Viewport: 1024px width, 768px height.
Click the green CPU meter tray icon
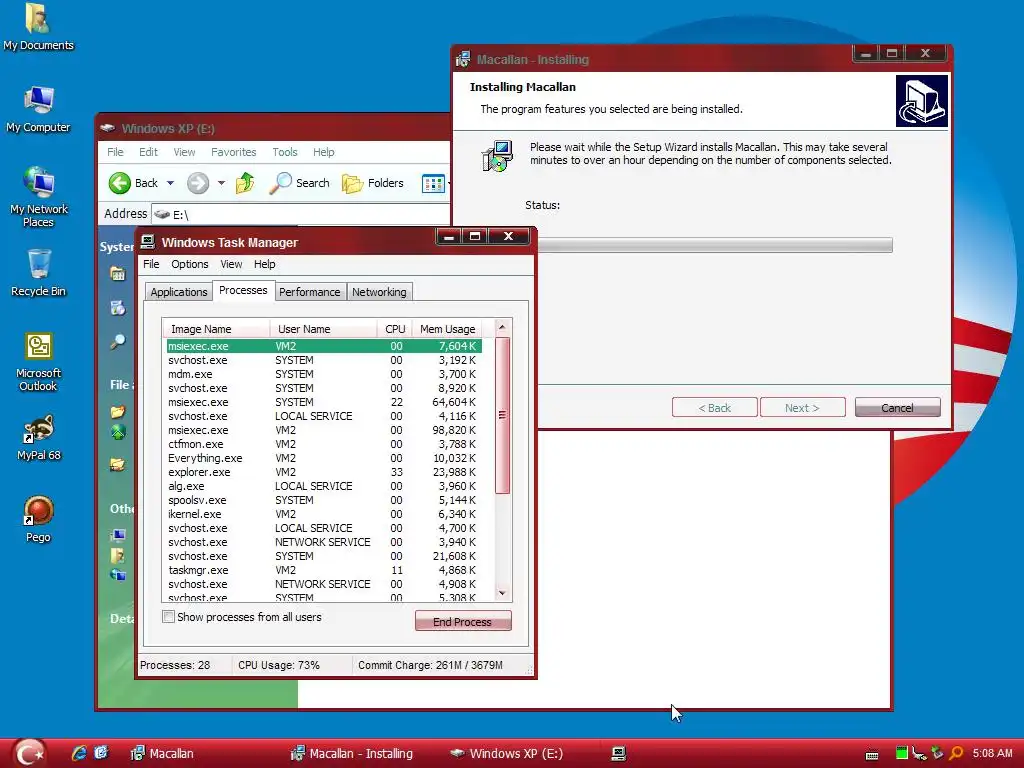pos(902,753)
